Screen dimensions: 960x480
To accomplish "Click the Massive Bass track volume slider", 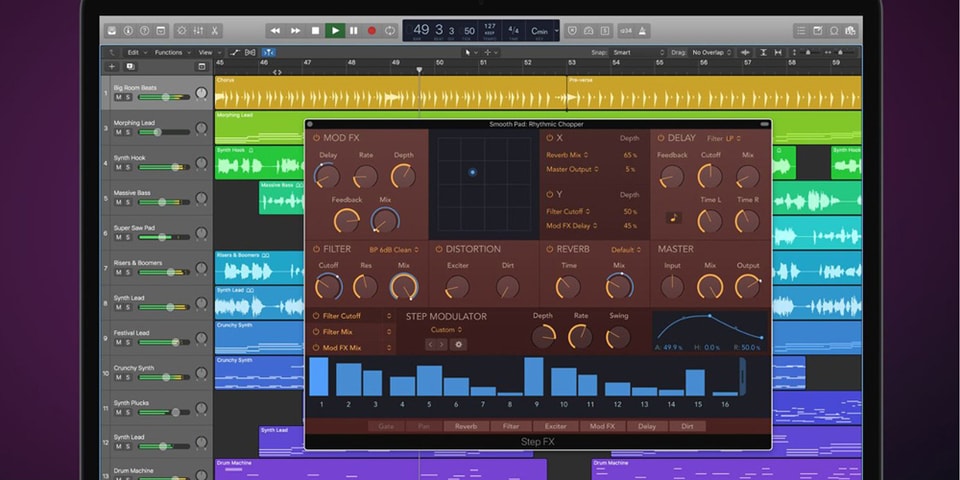I will coord(164,202).
